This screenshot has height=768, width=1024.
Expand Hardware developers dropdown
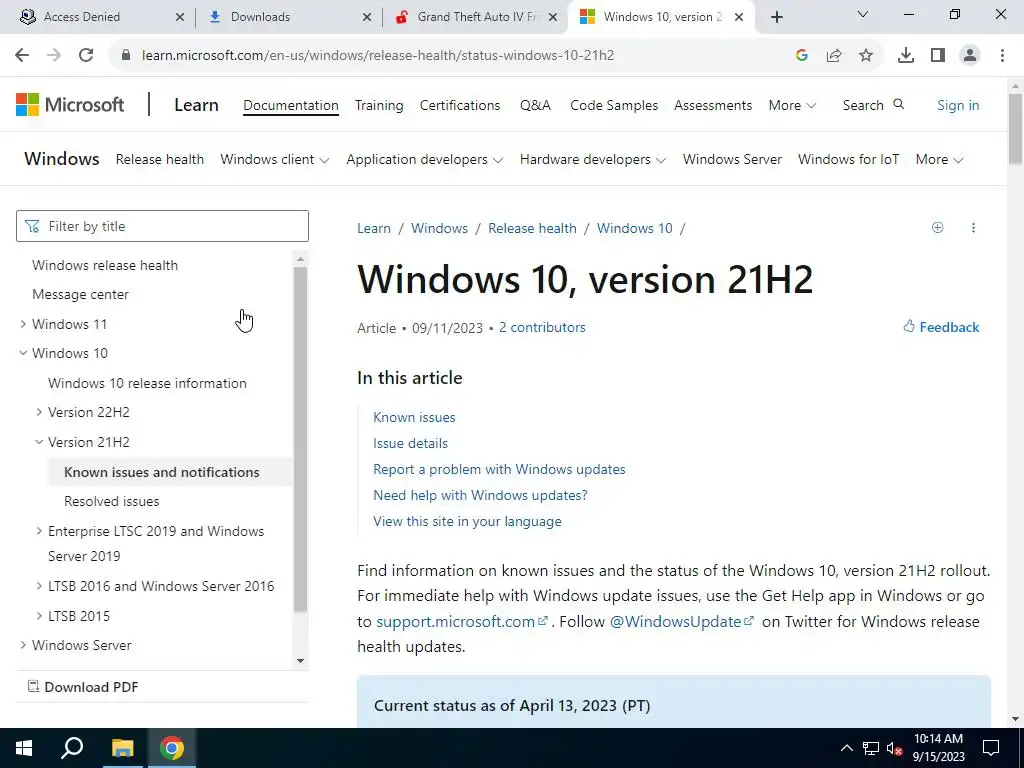click(x=593, y=159)
